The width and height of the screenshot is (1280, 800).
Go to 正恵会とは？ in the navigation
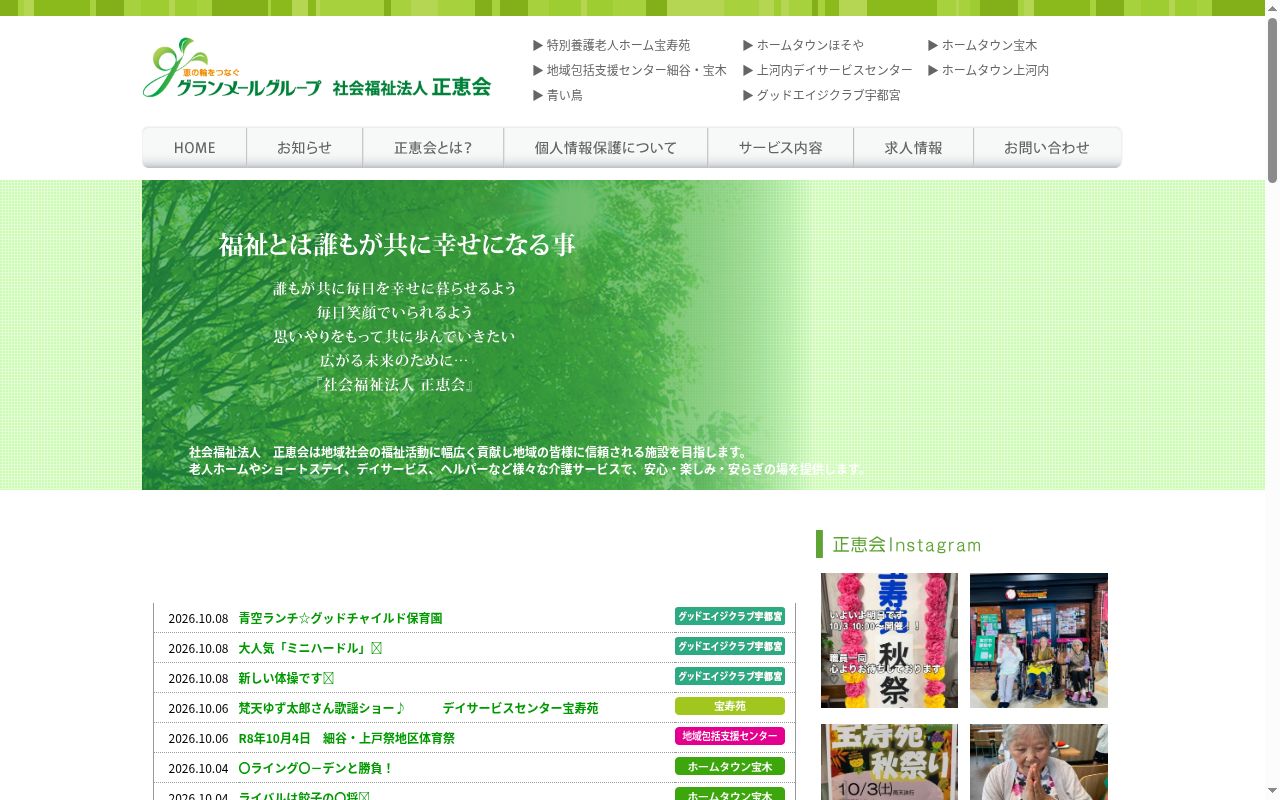pos(433,147)
